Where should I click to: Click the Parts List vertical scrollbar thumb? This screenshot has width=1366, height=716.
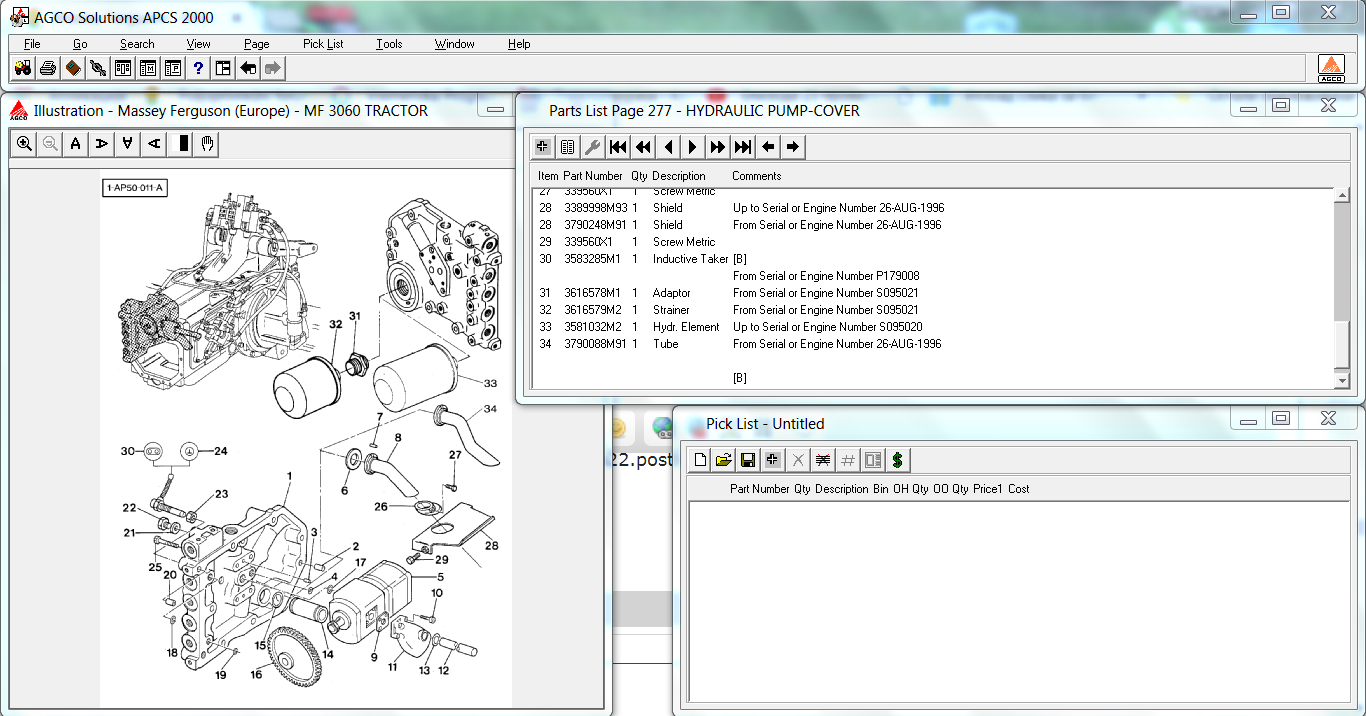click(x=1342, y=343)
